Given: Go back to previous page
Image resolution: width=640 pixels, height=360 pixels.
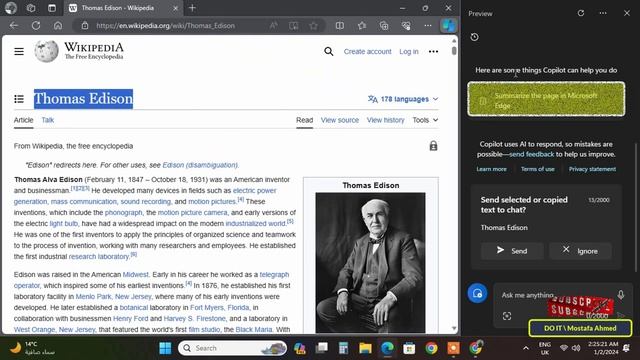Looking at the screenshot, I should point(14,26).
